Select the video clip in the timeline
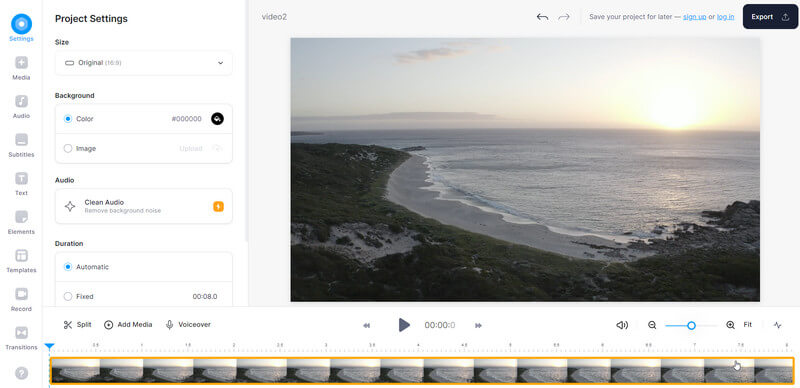800x388 pixels. [x=422, y=371]
